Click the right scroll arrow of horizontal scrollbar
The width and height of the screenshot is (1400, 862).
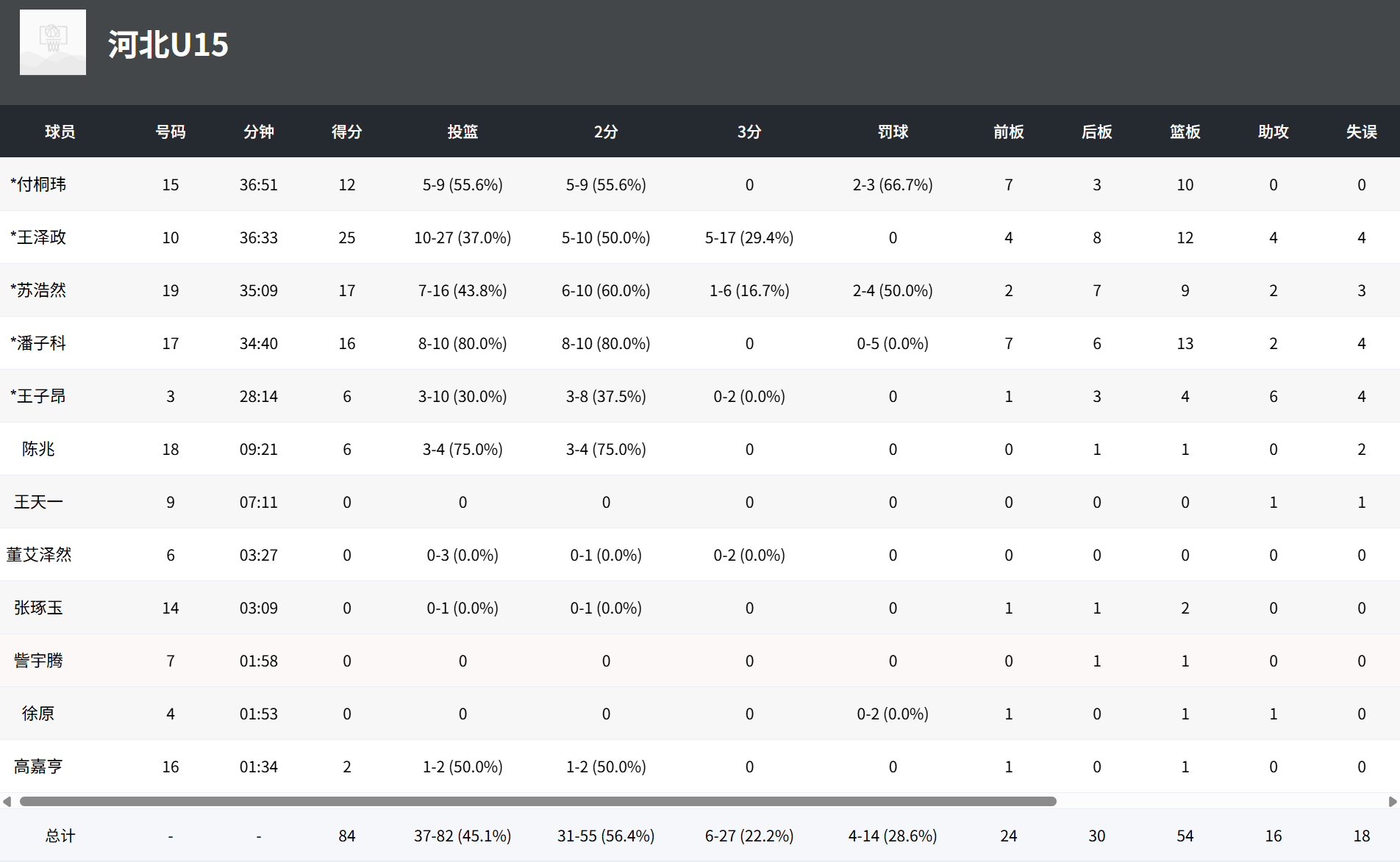(1393, 801)
